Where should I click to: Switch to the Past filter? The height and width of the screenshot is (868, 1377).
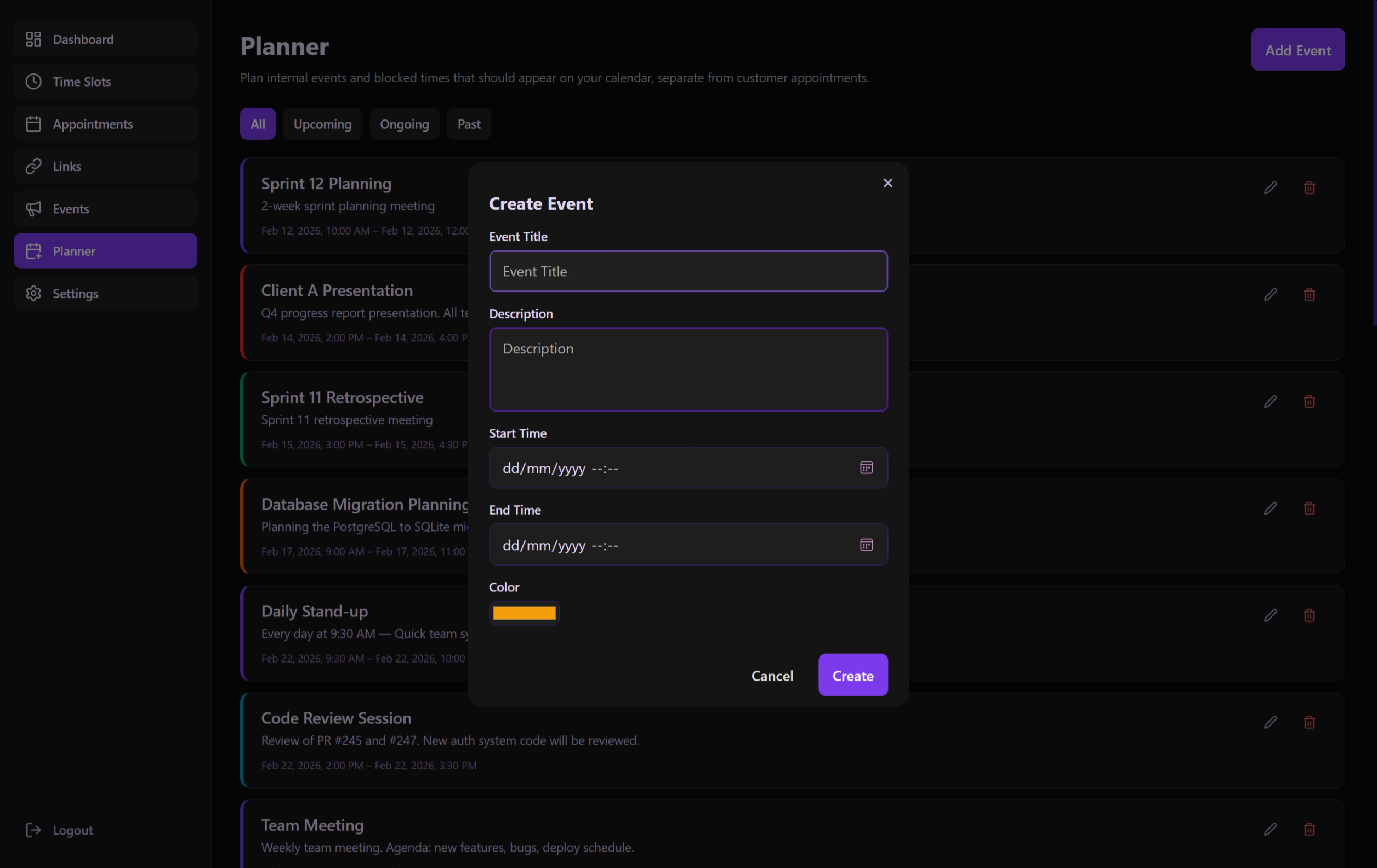coord(468,123)
